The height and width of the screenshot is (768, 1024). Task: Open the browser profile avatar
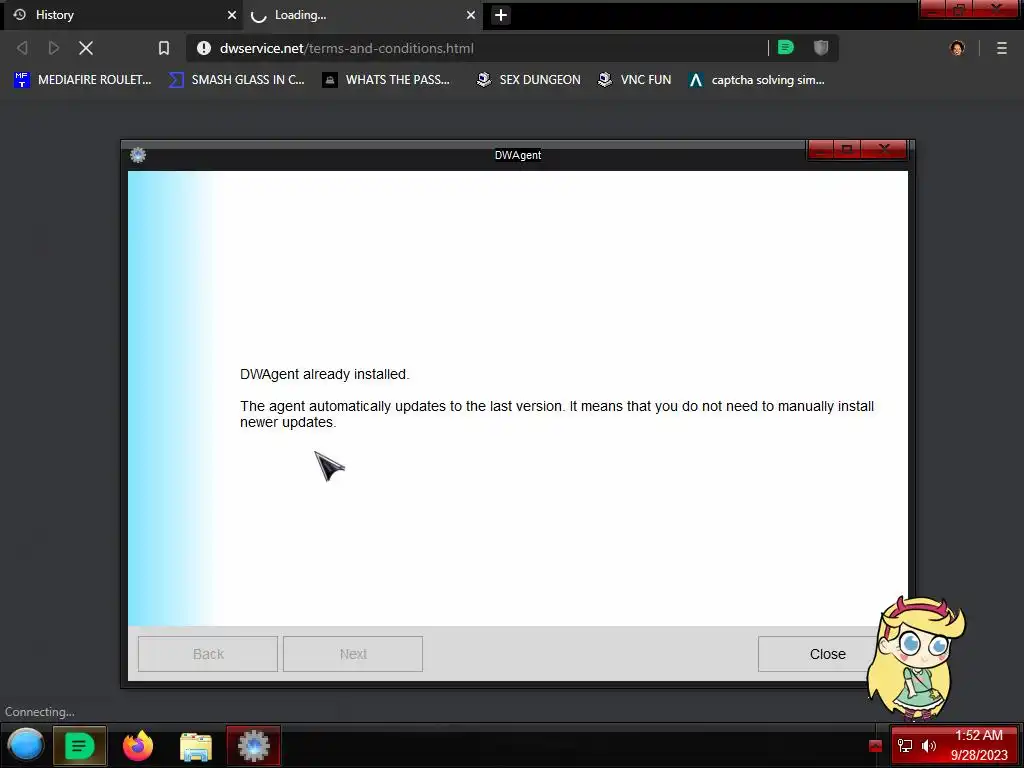tap(957, 48)
